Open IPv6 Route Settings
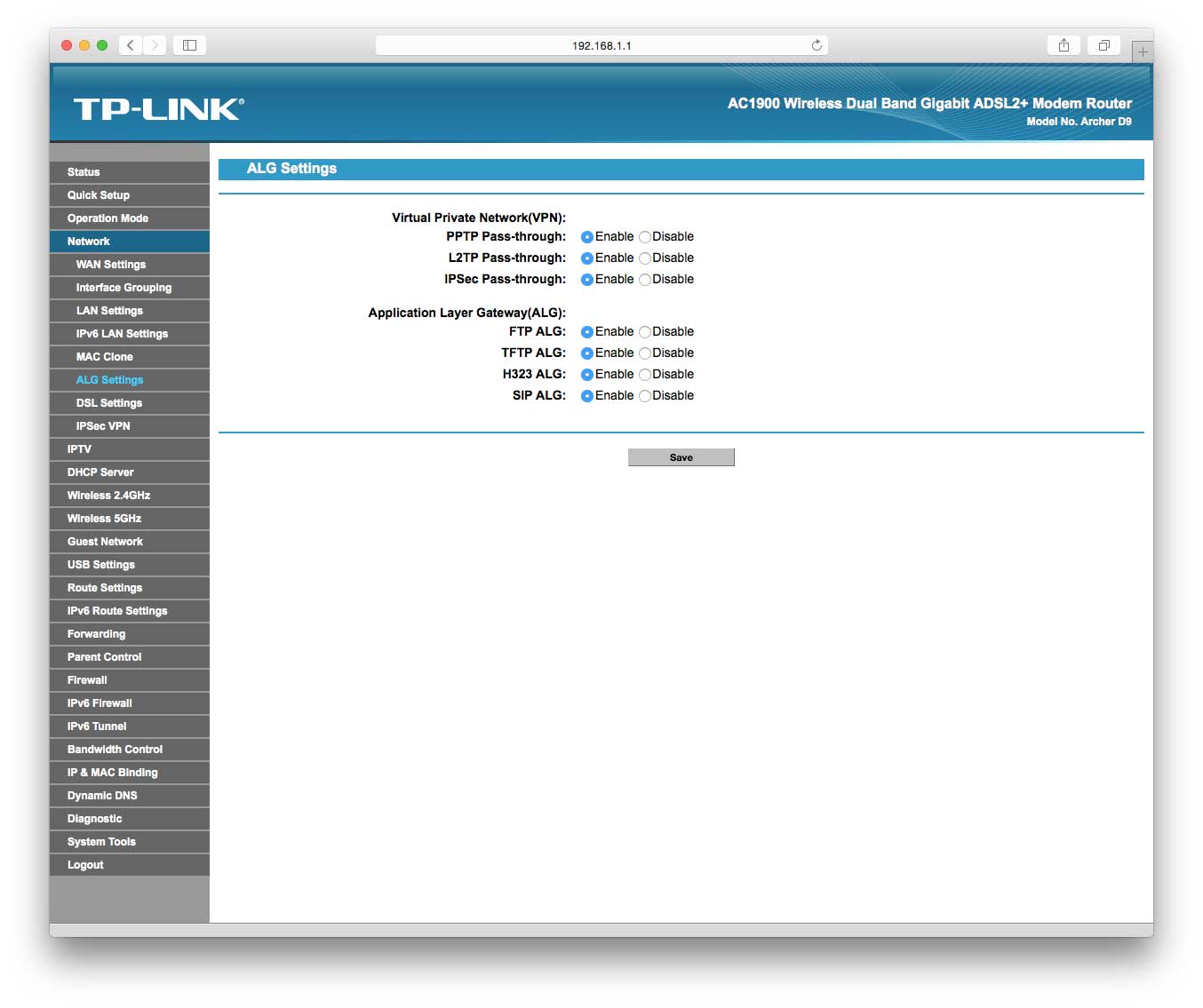Screen dimensions: 1203x1008 pos(130,611)
